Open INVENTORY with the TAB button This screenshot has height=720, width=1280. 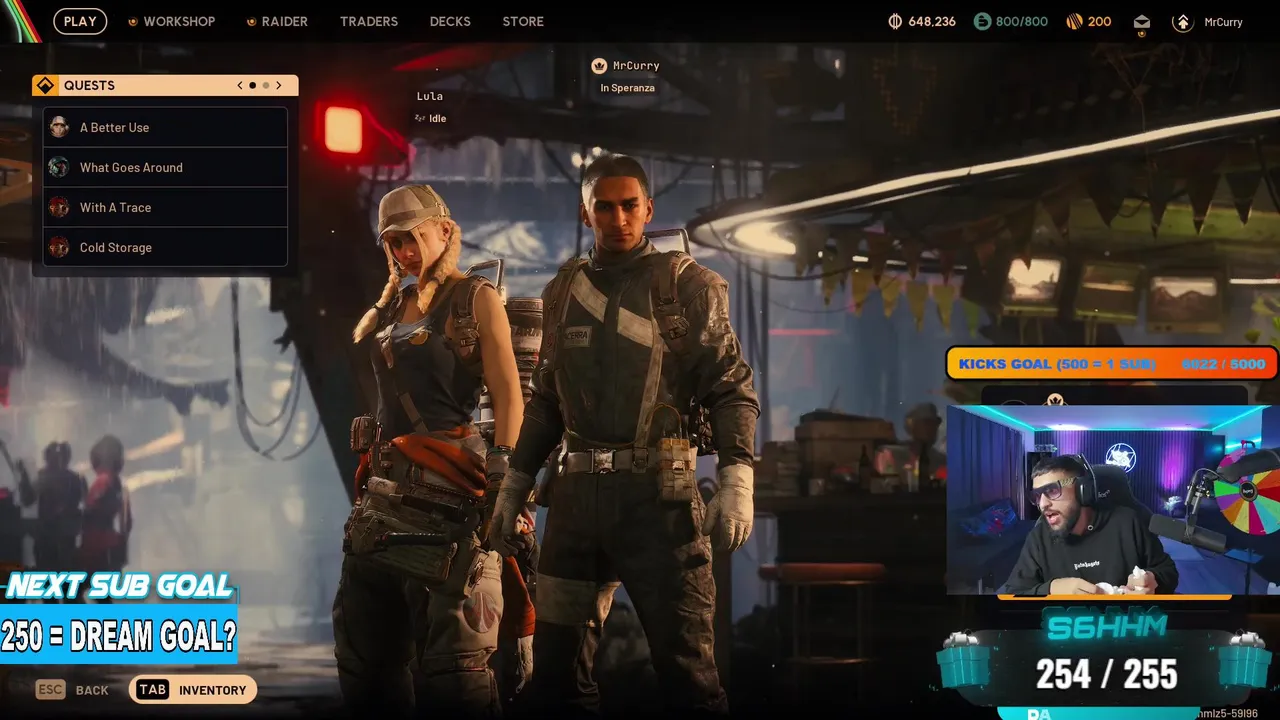[x=193, y=690]
